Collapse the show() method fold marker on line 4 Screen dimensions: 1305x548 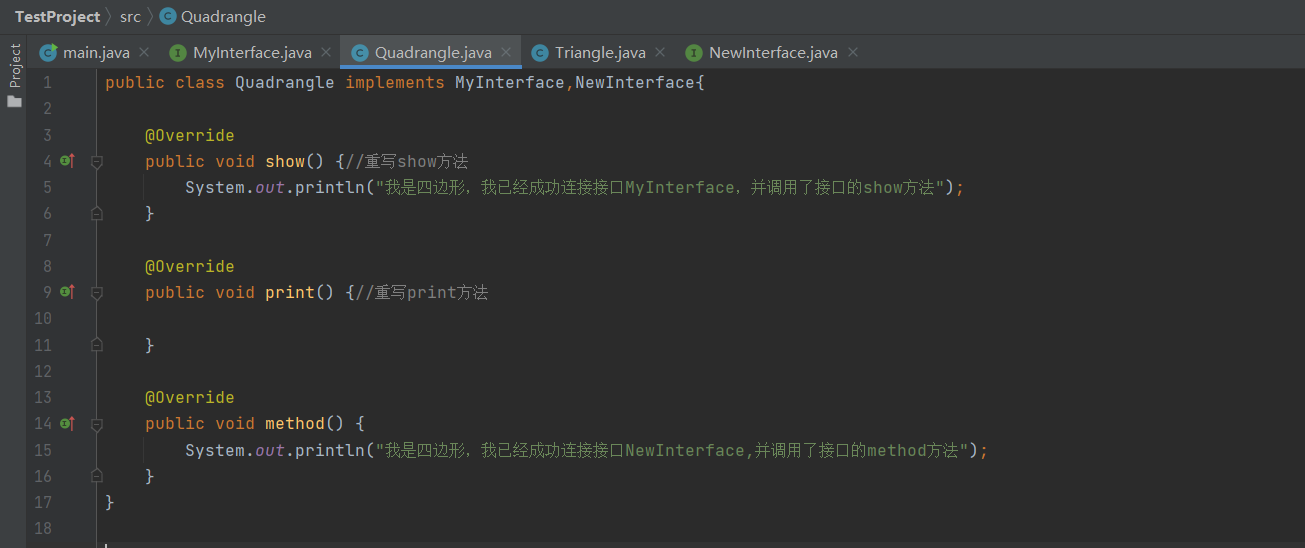[97, 161]
